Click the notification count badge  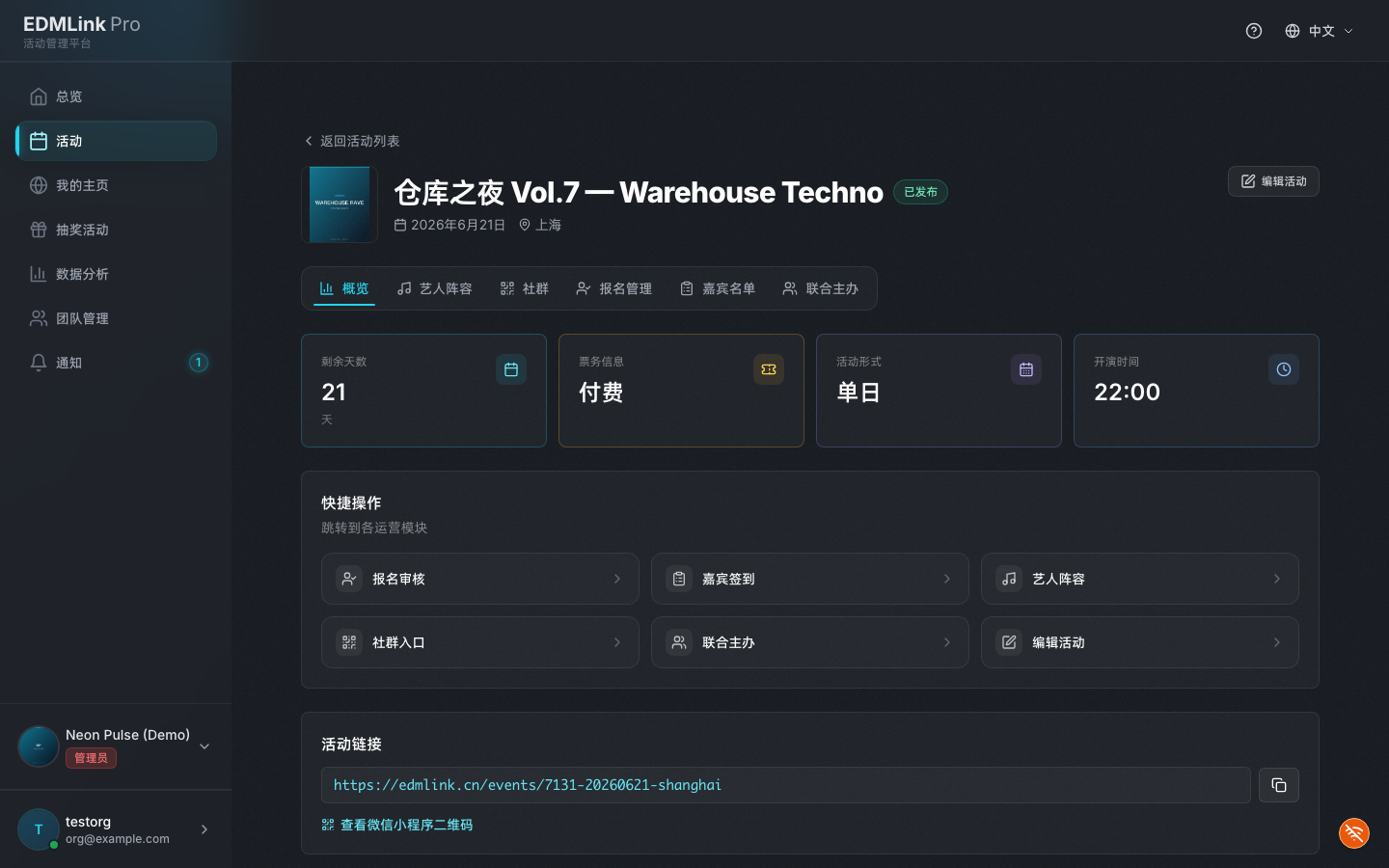click(198, 363)
